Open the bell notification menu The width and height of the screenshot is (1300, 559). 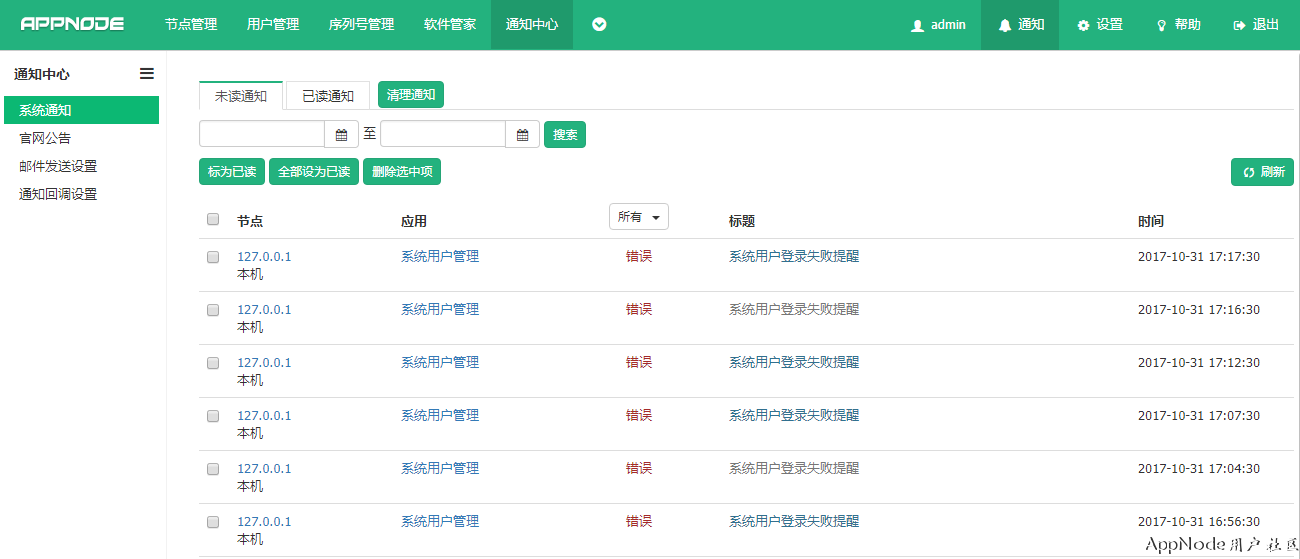1020,25
